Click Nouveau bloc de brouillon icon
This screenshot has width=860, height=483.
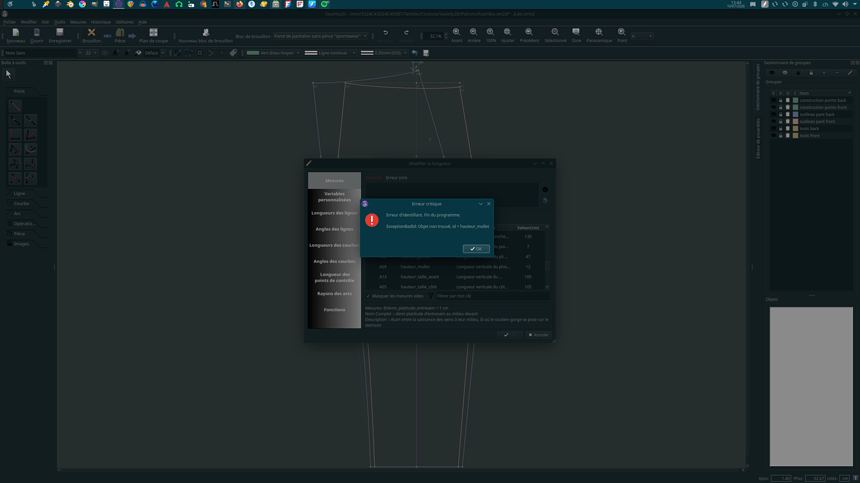pyautogui.click(x=206, y=36)
